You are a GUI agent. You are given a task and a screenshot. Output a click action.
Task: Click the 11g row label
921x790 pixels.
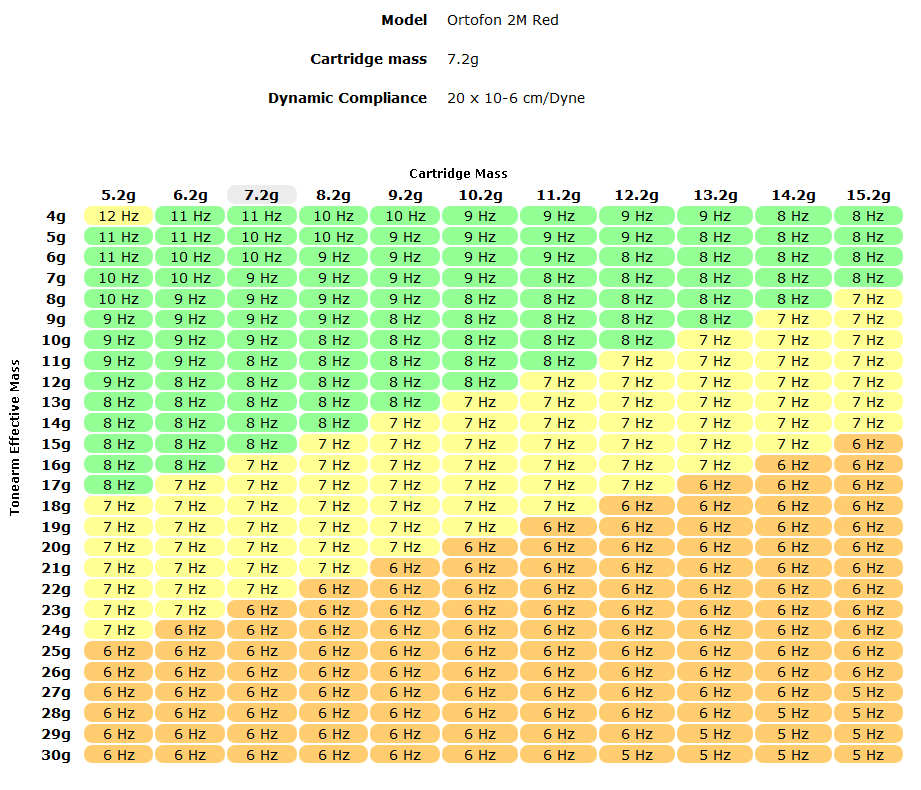(x=56, y=361)
